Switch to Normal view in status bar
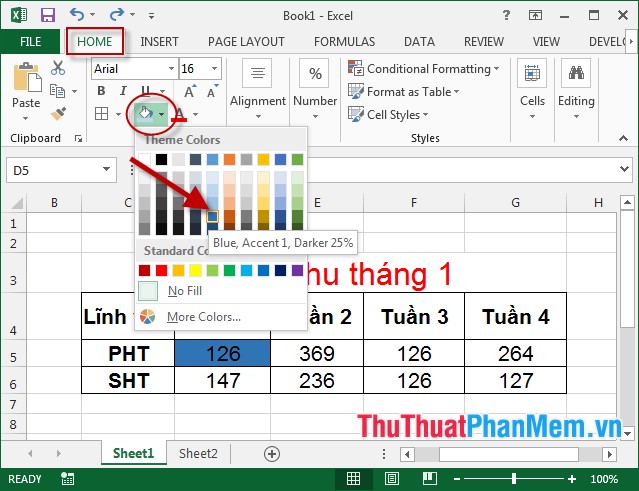 click(x=353, y=479)
